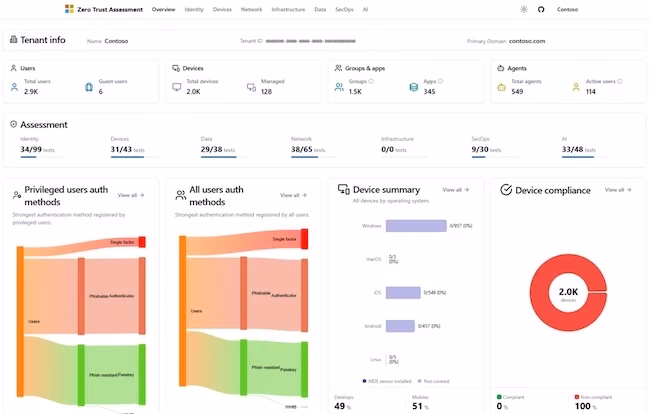Viewport: 650px width, 414px height.
Task: Click the Primary Domain contoso.com value
Action: point(527,41)
